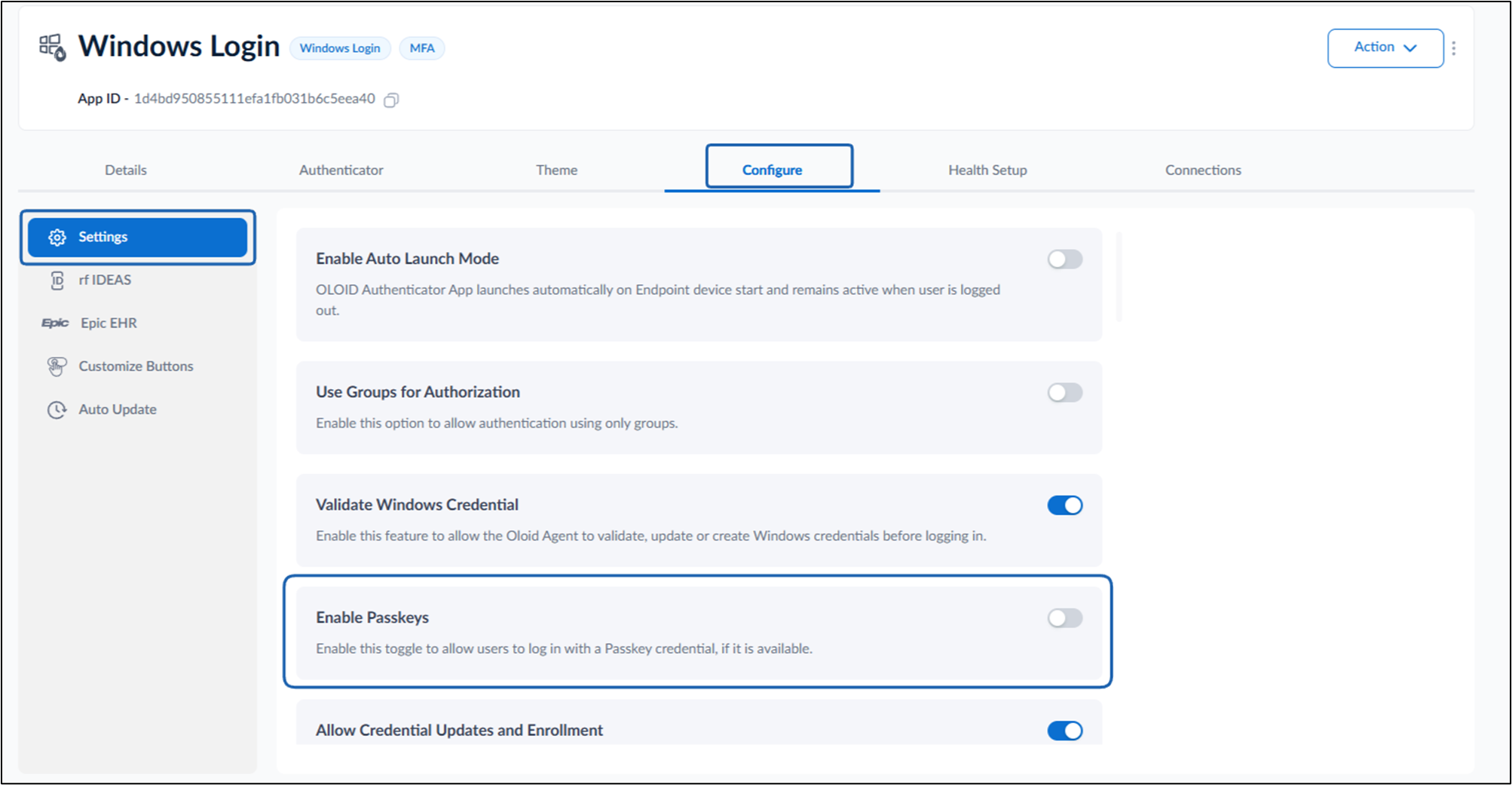
Task: Turn on Use Groups for Authorization
Action: [x=1064, y=393]
